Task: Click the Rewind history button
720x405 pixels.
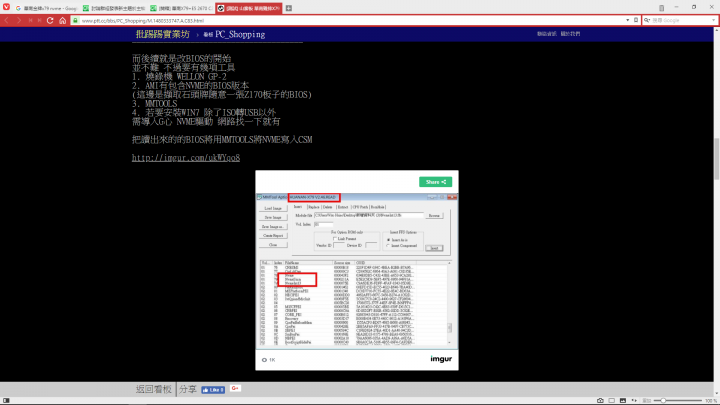Action: click(30, 21)
